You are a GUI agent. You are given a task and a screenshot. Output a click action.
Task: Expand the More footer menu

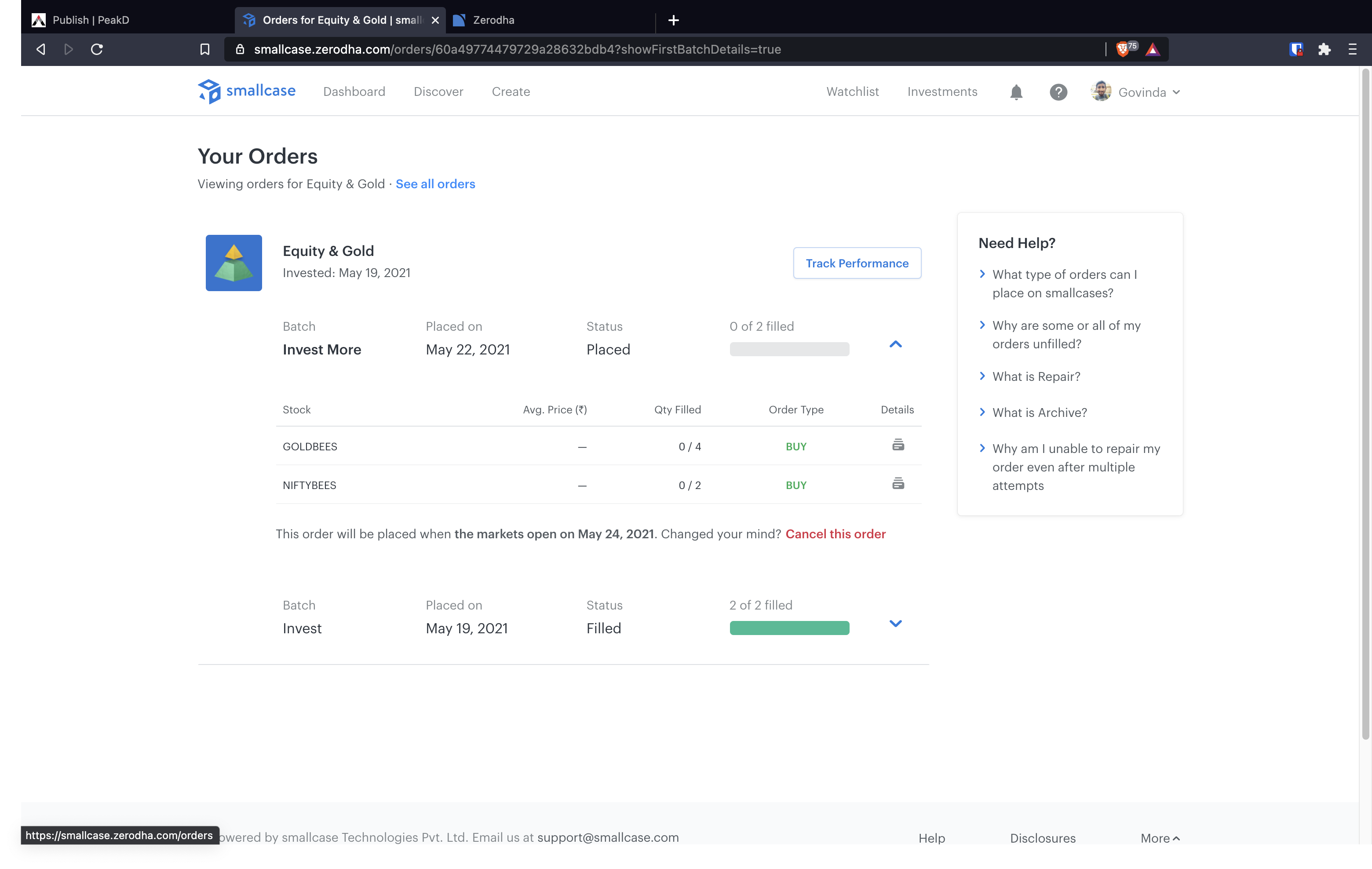point(1160,838)
